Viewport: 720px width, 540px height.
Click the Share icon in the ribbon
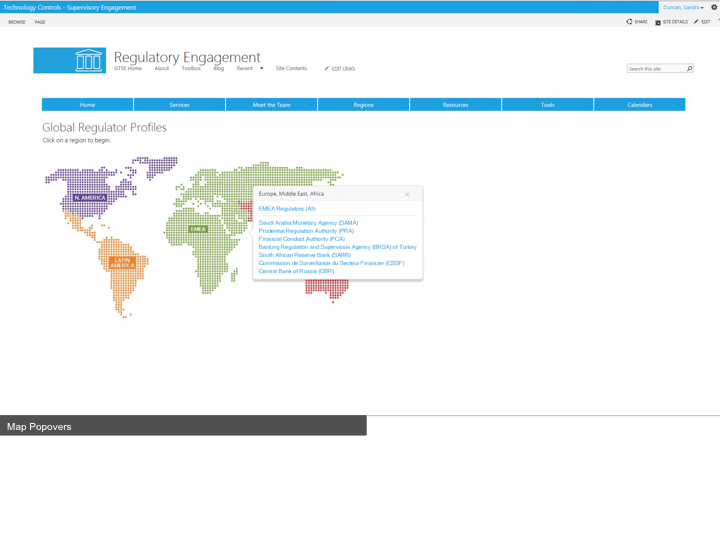coord(629,21)
